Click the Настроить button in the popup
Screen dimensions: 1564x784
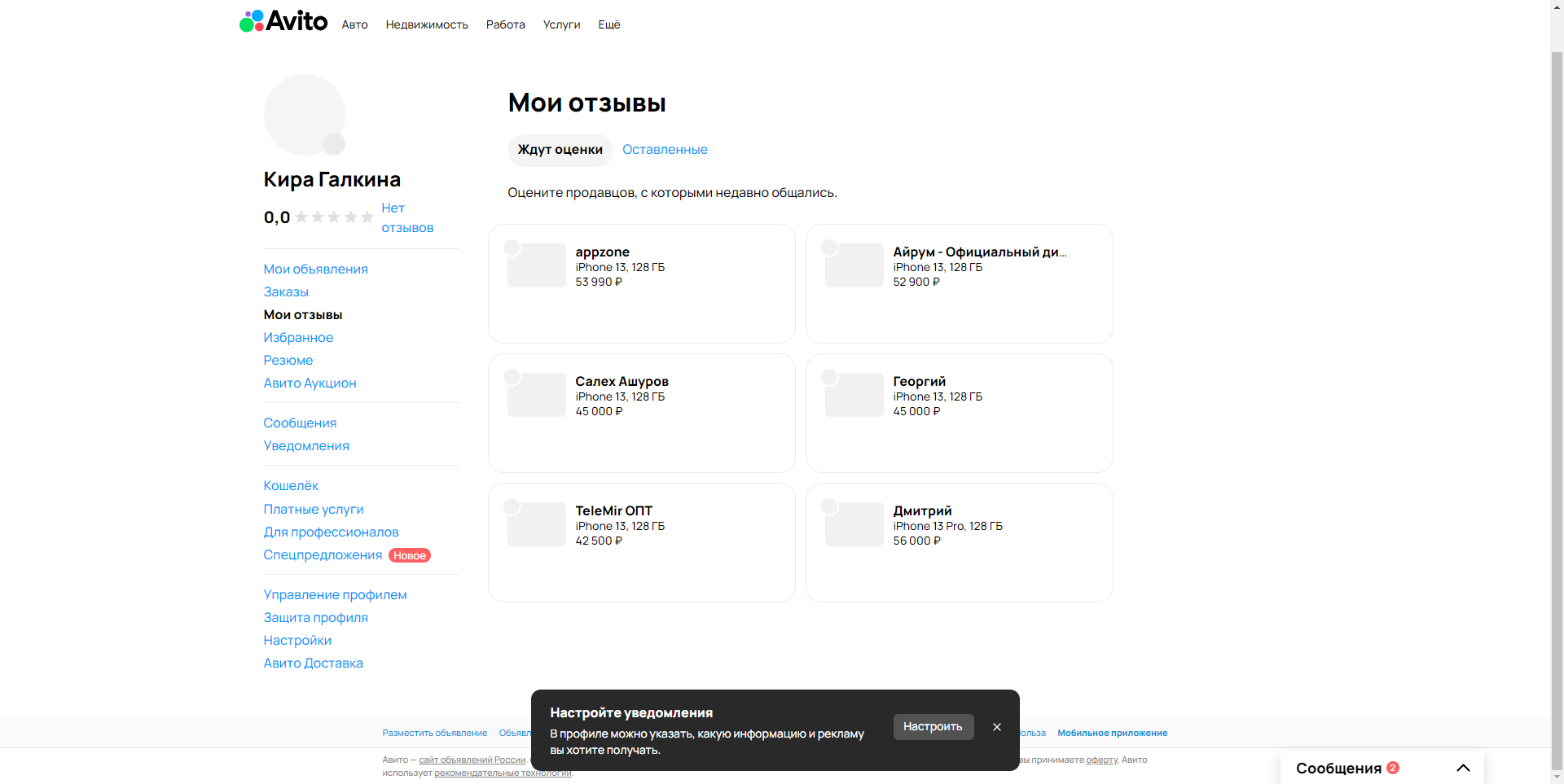tap(934, 727)
